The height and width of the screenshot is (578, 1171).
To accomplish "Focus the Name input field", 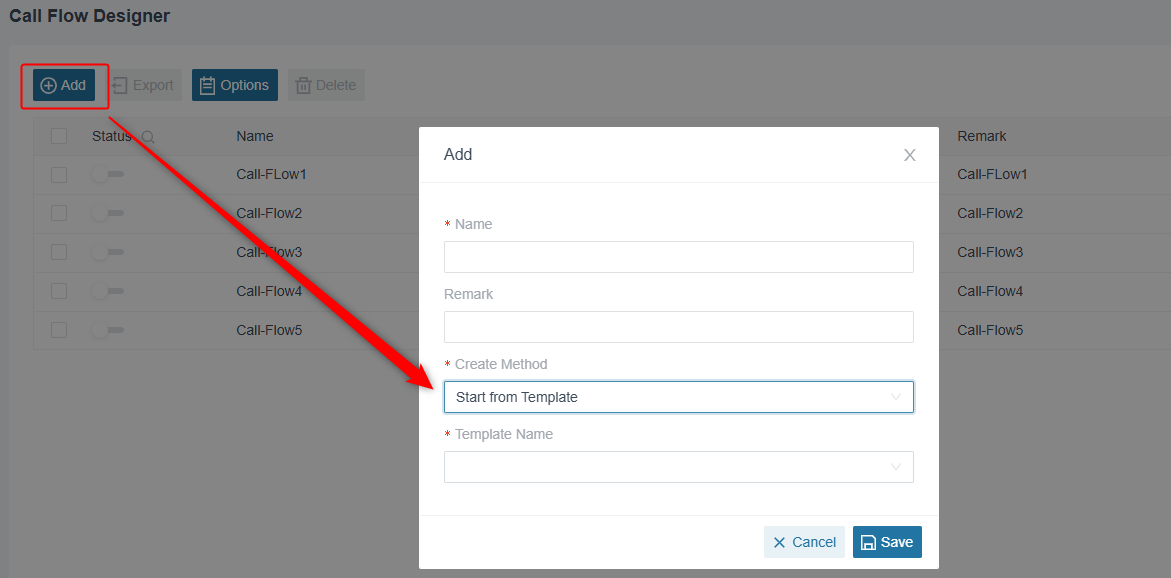I will pyautogui.click(x=679, y=257).
